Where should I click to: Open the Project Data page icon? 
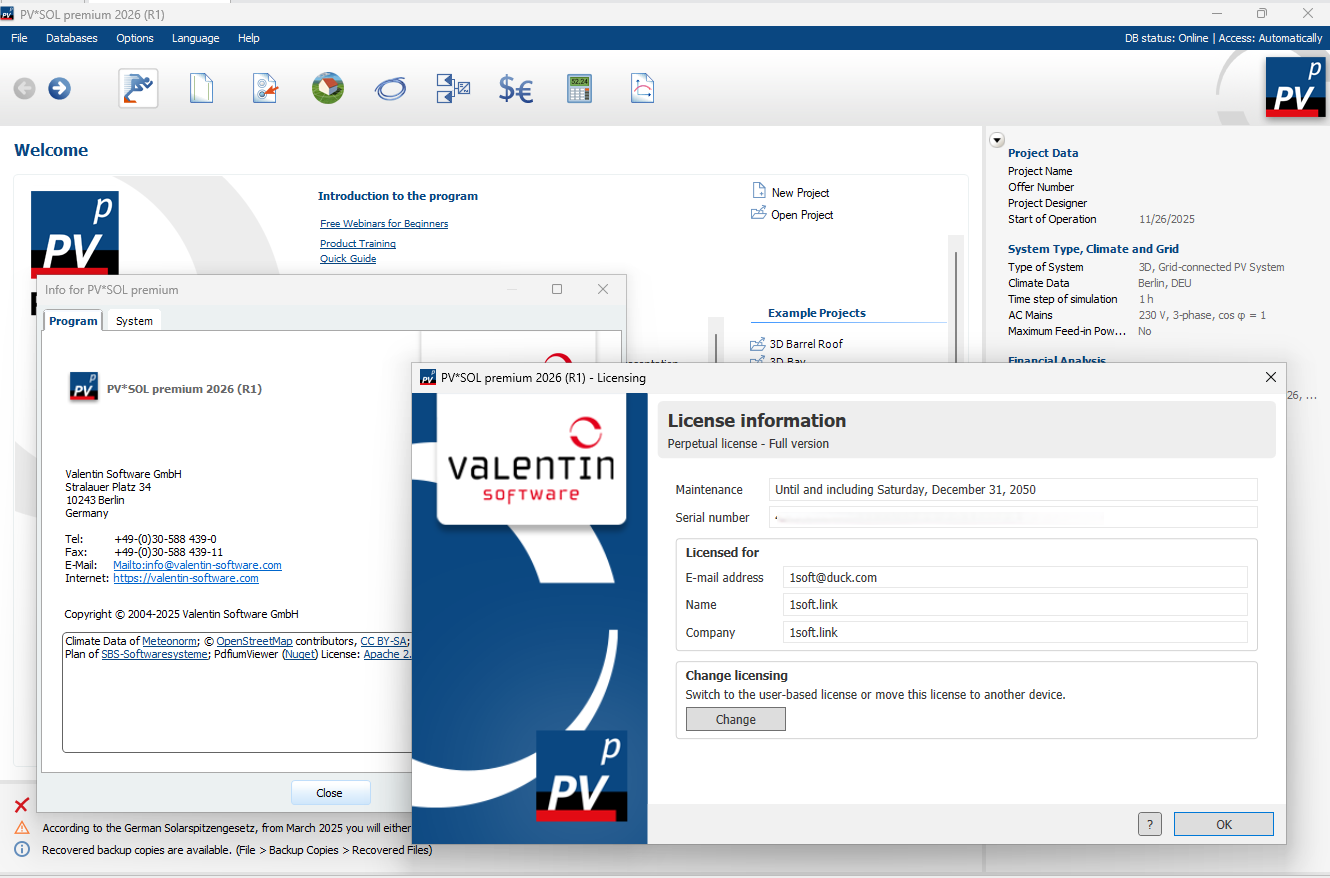pyautogui.click(x=201, y=89)
